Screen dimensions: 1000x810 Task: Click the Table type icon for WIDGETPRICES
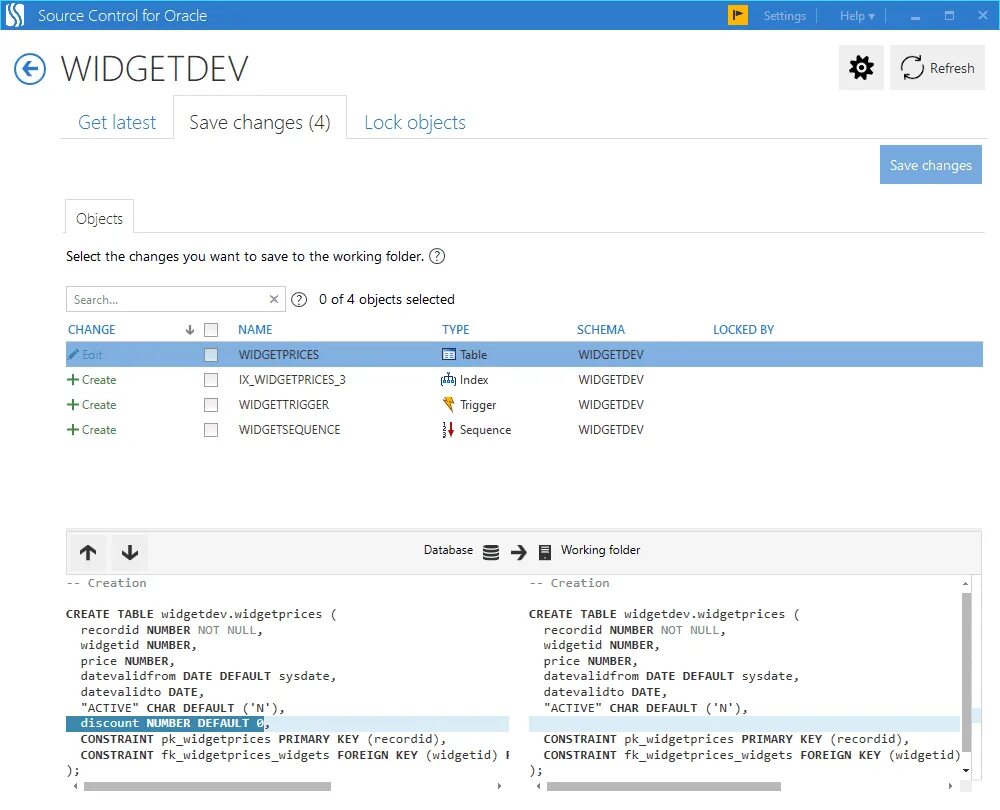449,355
